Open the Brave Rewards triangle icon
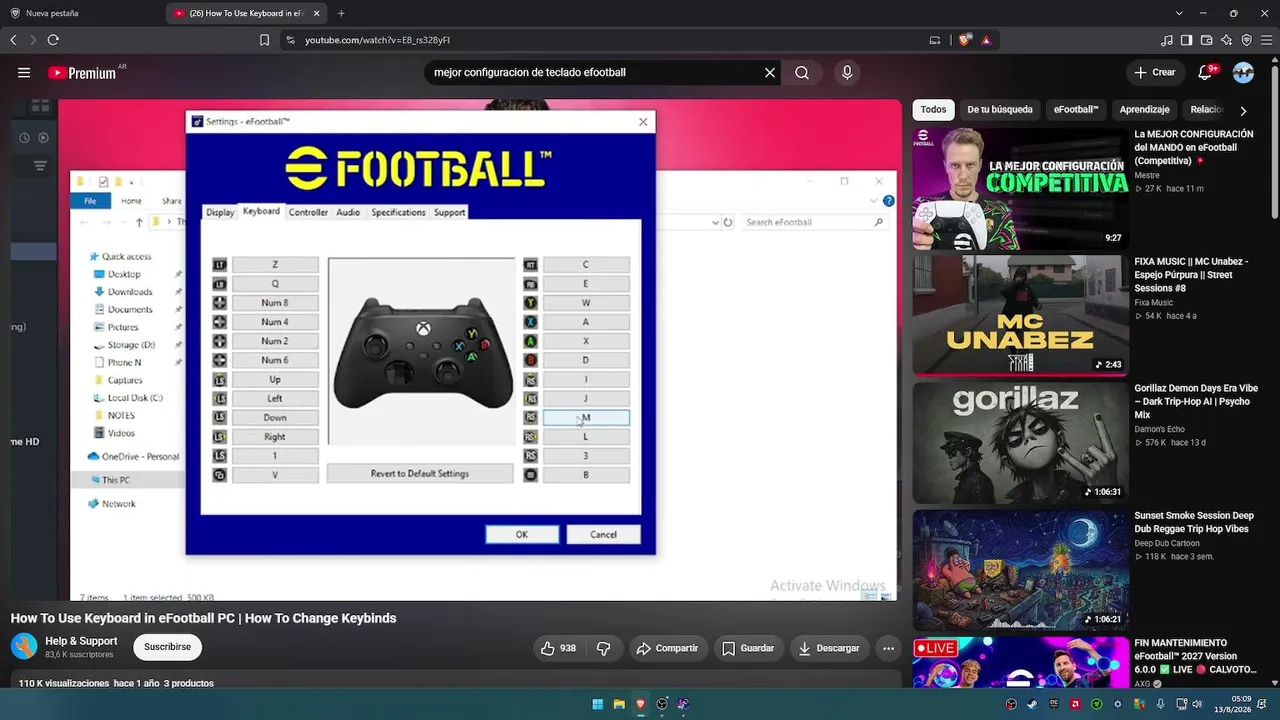1280x720 pixels. coord(986,40)
